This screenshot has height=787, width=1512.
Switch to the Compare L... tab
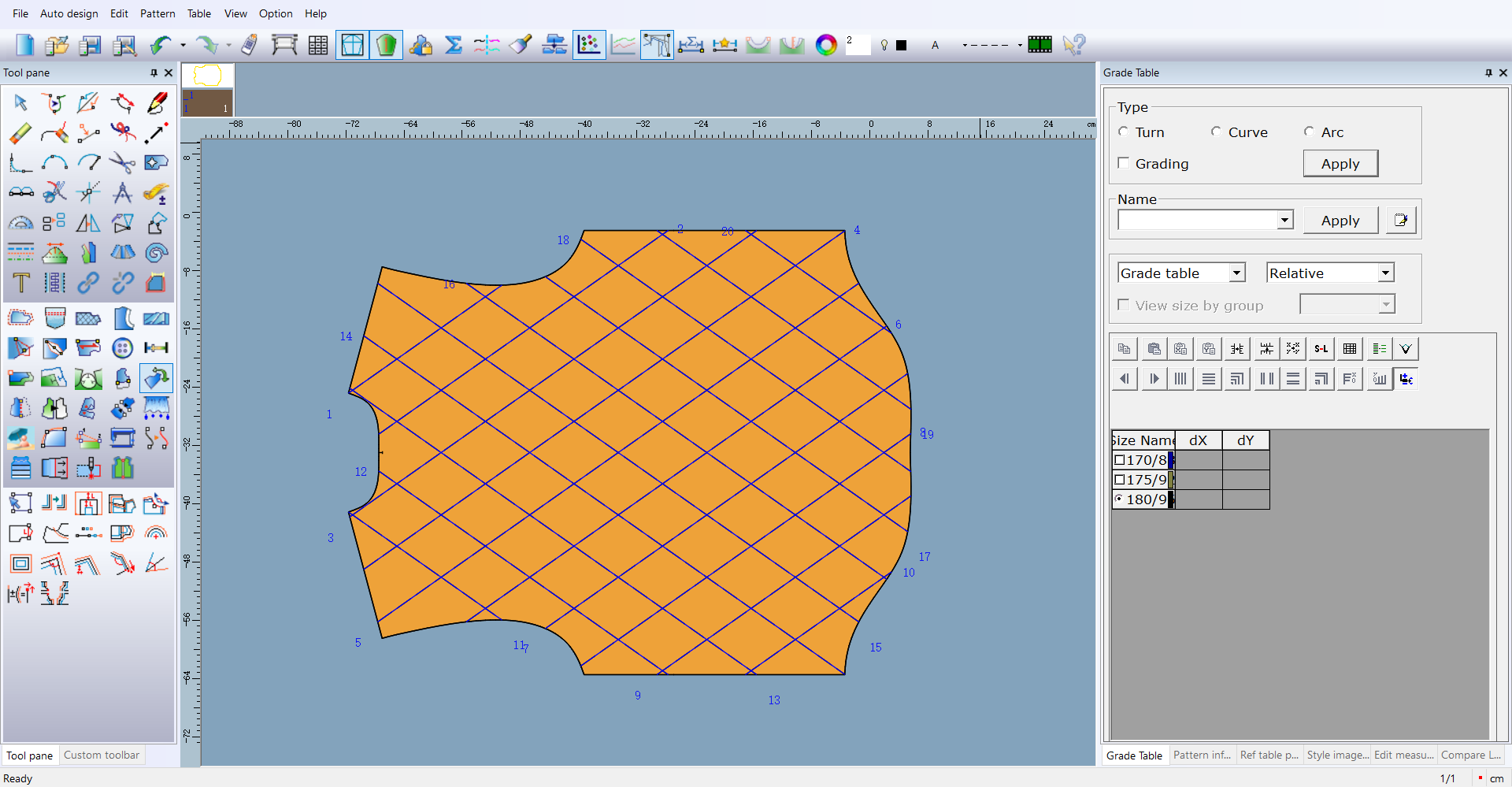pos(1471,755)
